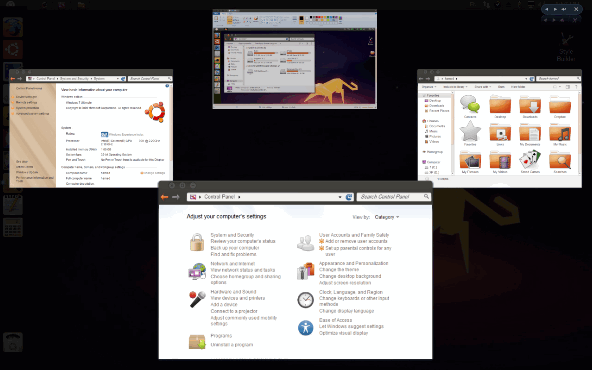Click help icon in System window
The height and width of the screenshot is (370, 592).
coord(167,86)
